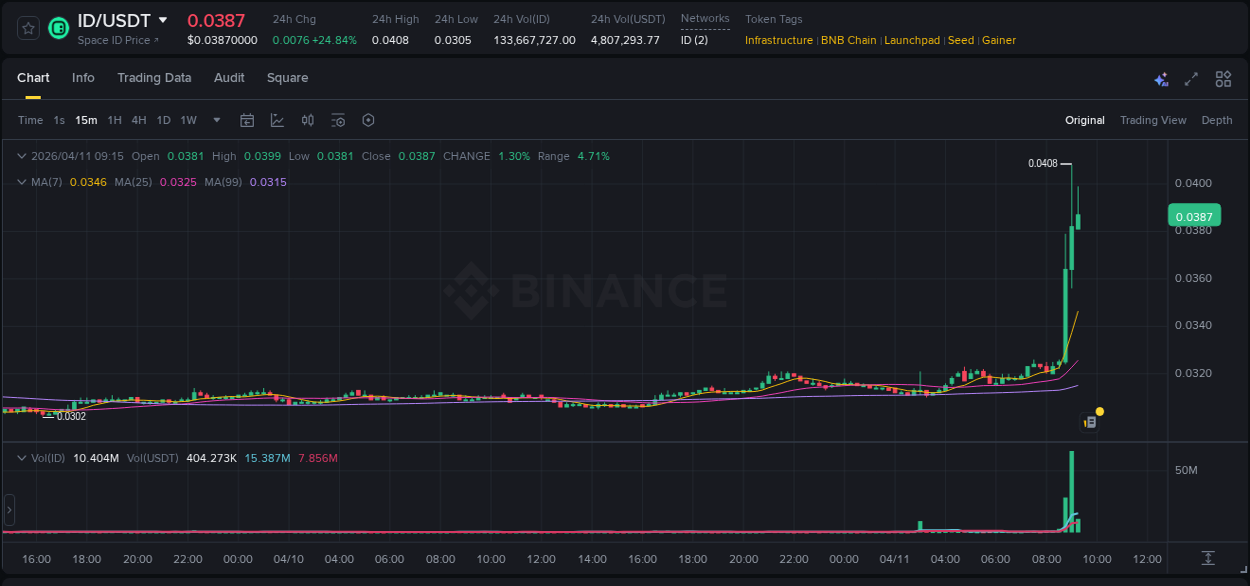Switch to Original chart view
Image resolution: width=1250 pixels, height=586 pixels.
pyautogui.click(x=1085, y=120)
